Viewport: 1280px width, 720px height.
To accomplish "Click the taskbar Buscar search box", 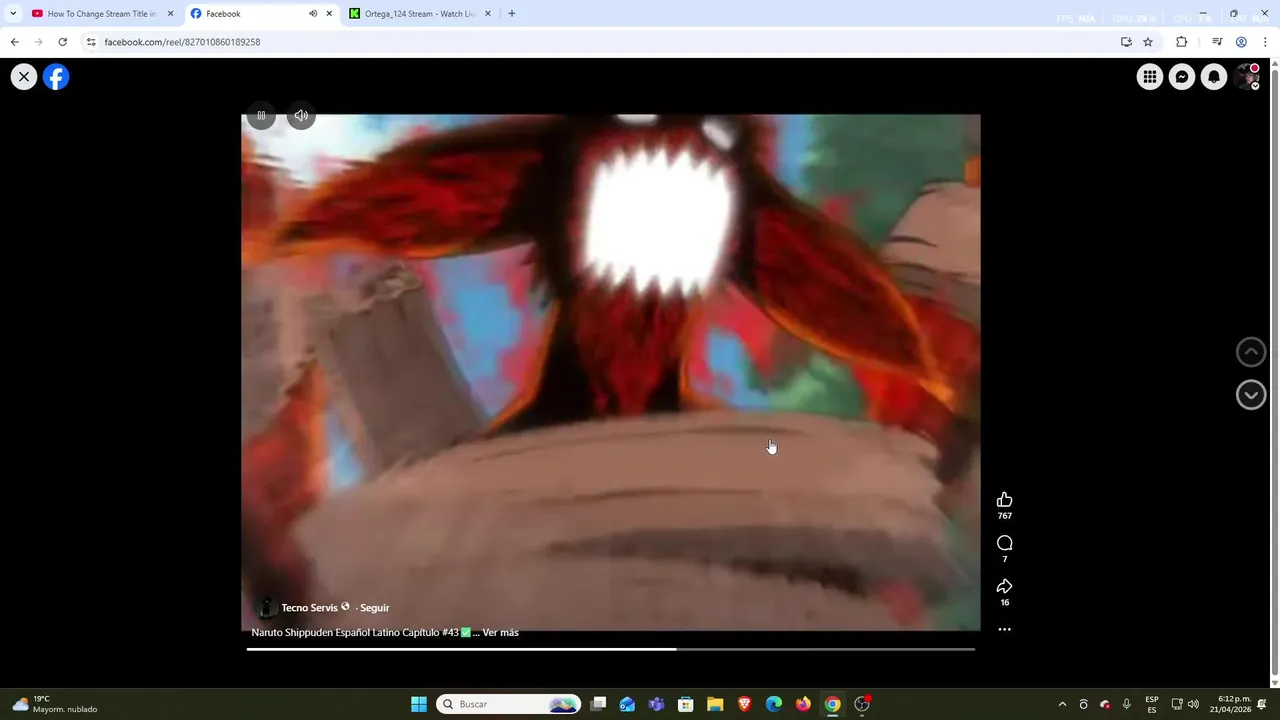I will click(x=510, y=704).
